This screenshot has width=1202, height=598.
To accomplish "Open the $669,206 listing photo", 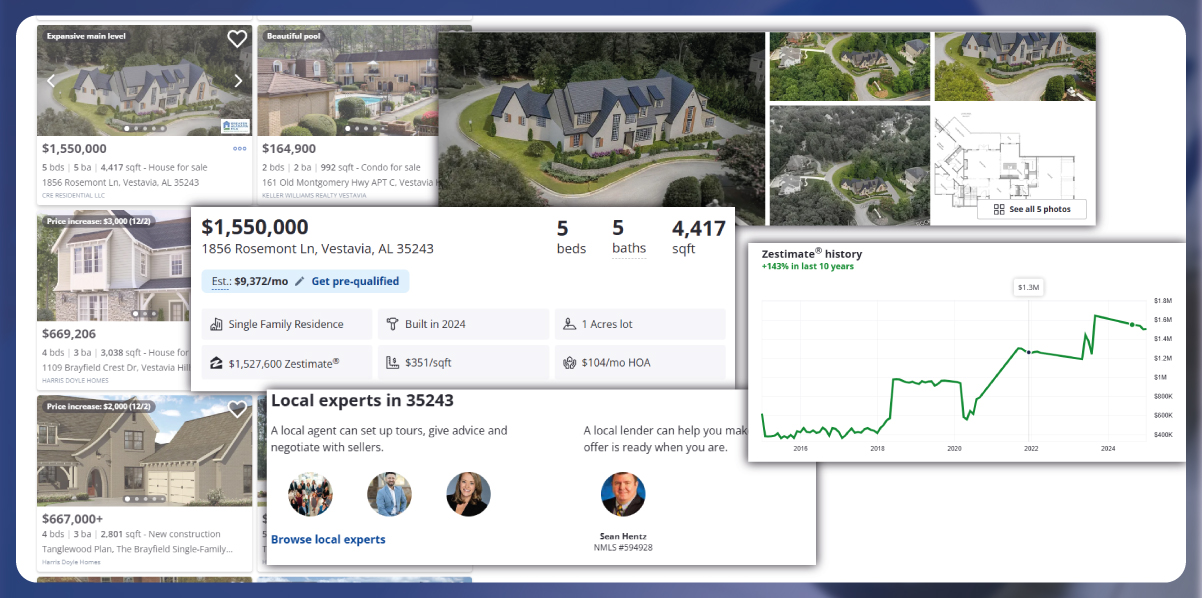I will [x=114, y=265].
